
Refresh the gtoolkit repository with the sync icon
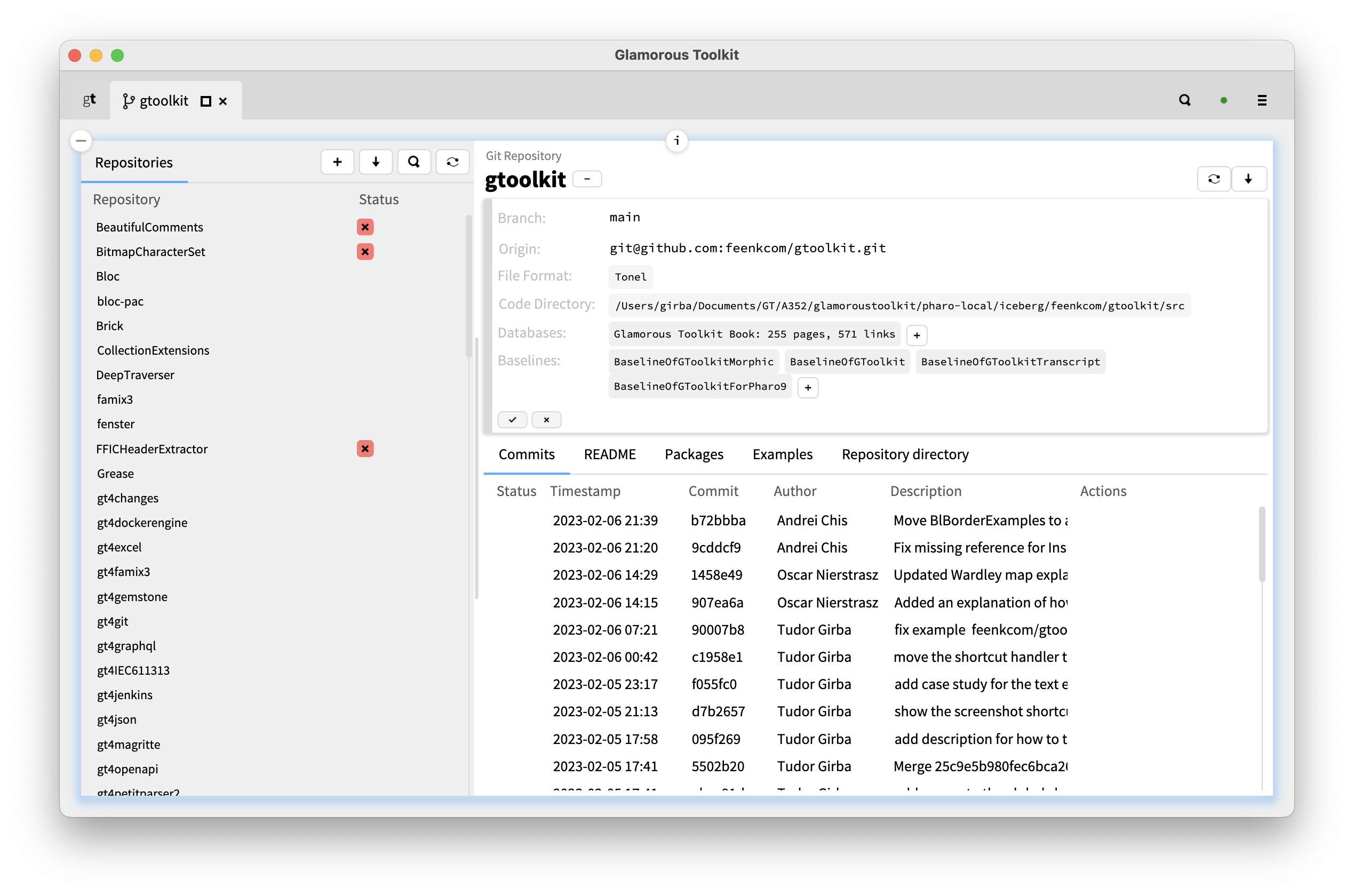(x=1214, y=178)
